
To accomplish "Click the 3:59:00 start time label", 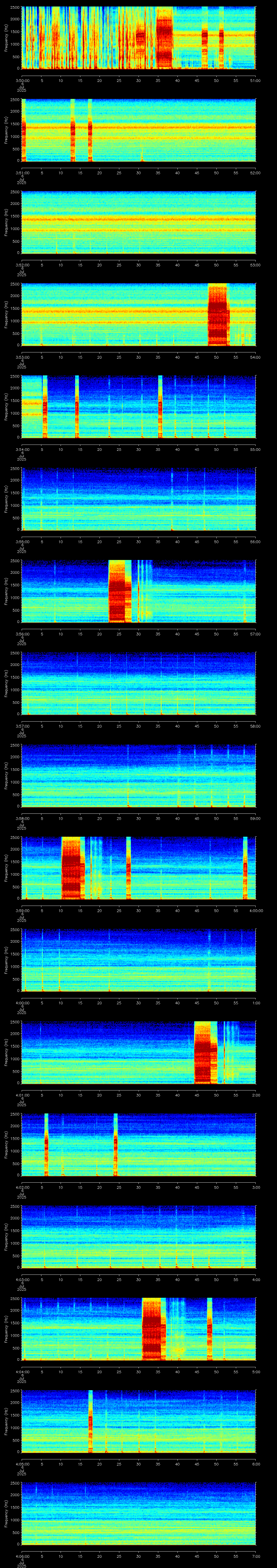I will (22, 910).
